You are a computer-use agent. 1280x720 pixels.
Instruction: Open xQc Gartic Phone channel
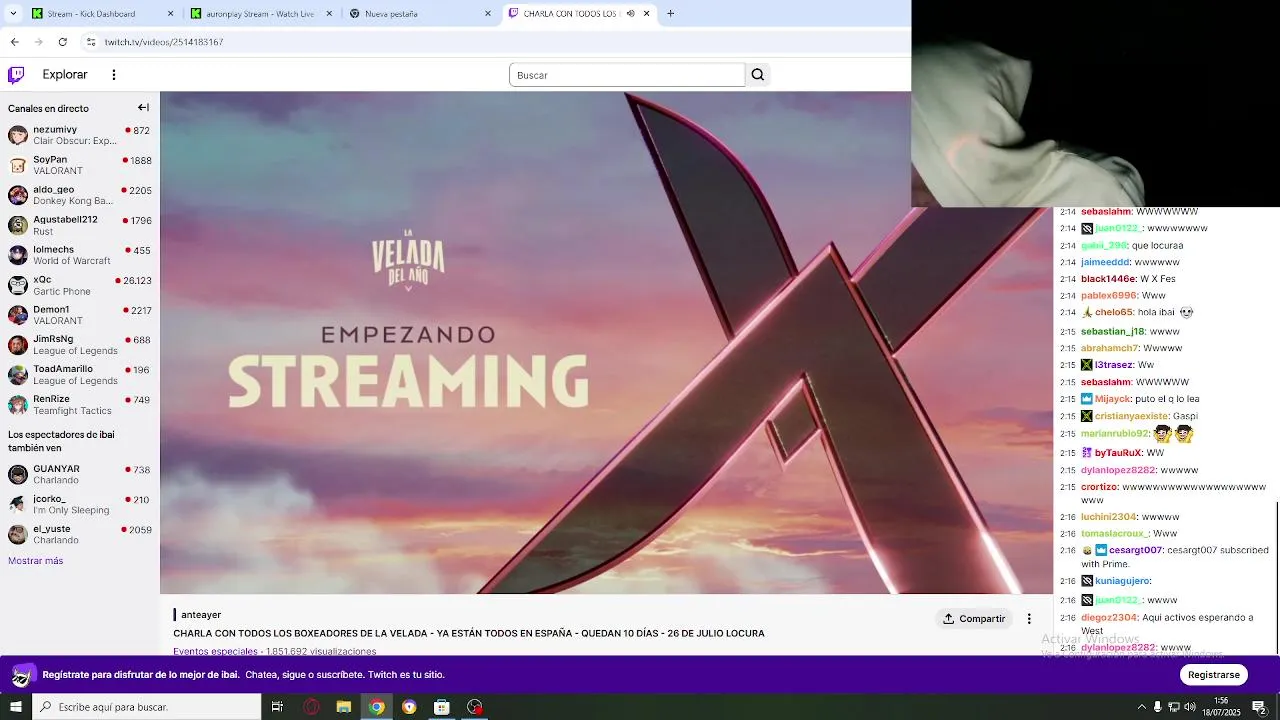(x=80, y=285)
